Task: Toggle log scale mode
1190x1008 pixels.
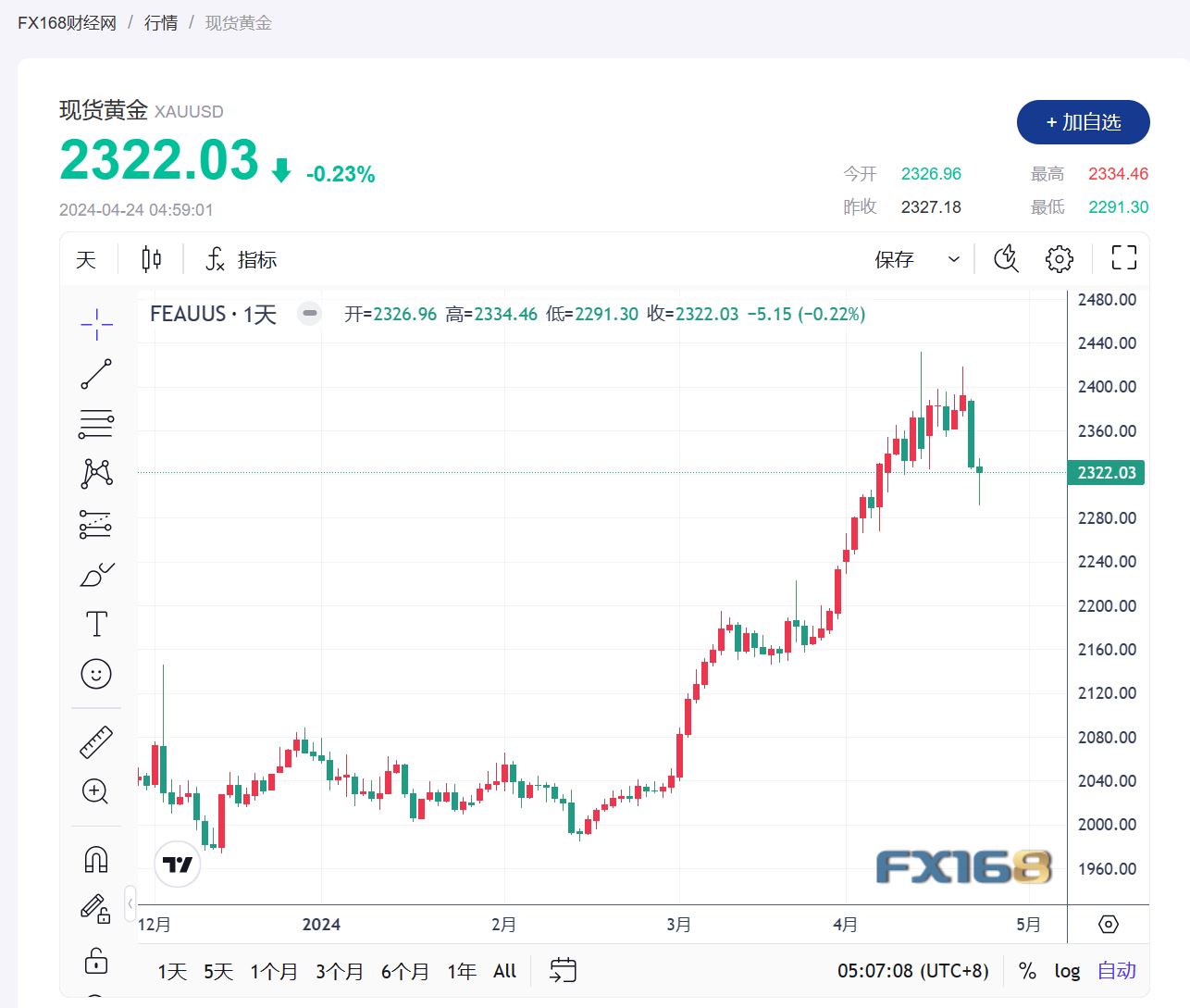Action: click(1067, 971)
